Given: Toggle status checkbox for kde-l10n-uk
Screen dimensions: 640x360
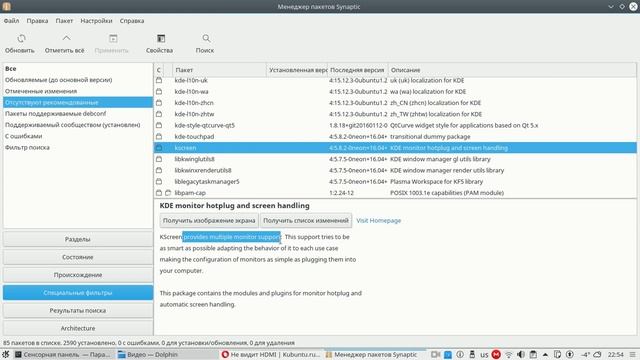Looking at the screenshot, I should (159, 80).
